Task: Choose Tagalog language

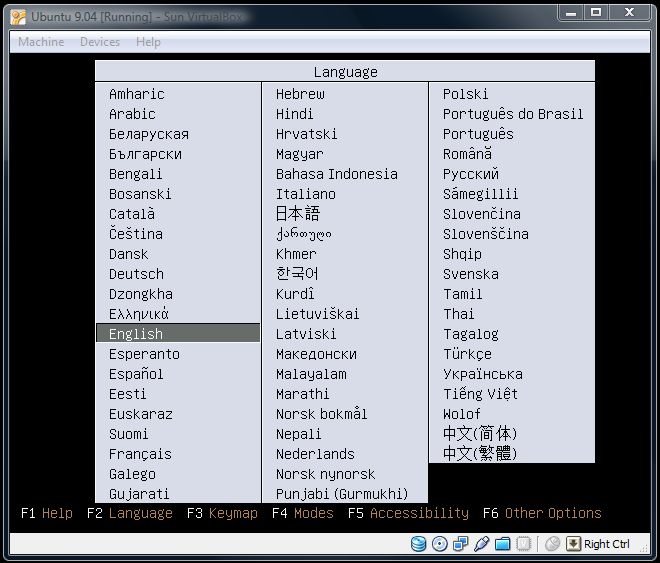Action: point(470,334)
